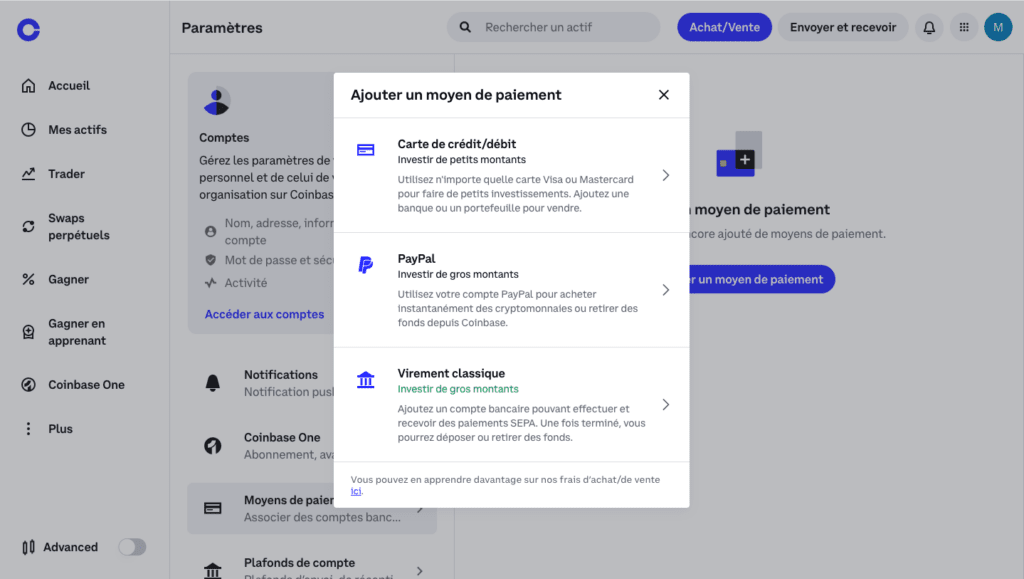The width and height of the screenshot is (1024, 579).
Task: Click the credit card icon for Carte de crédit/débit
Action: coord(365,149)
